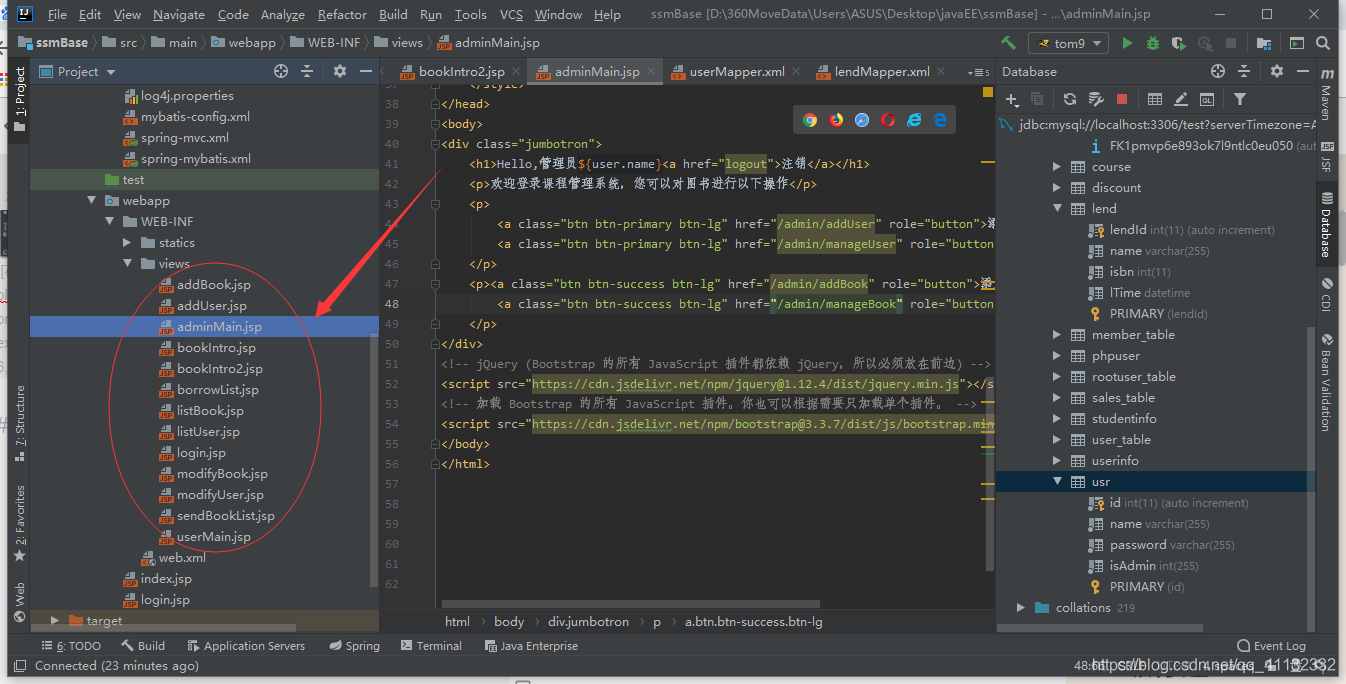The height and width of the screenshot is (684, 1346).
Task: Open the Navigate menu
Action: pos(179,14)
